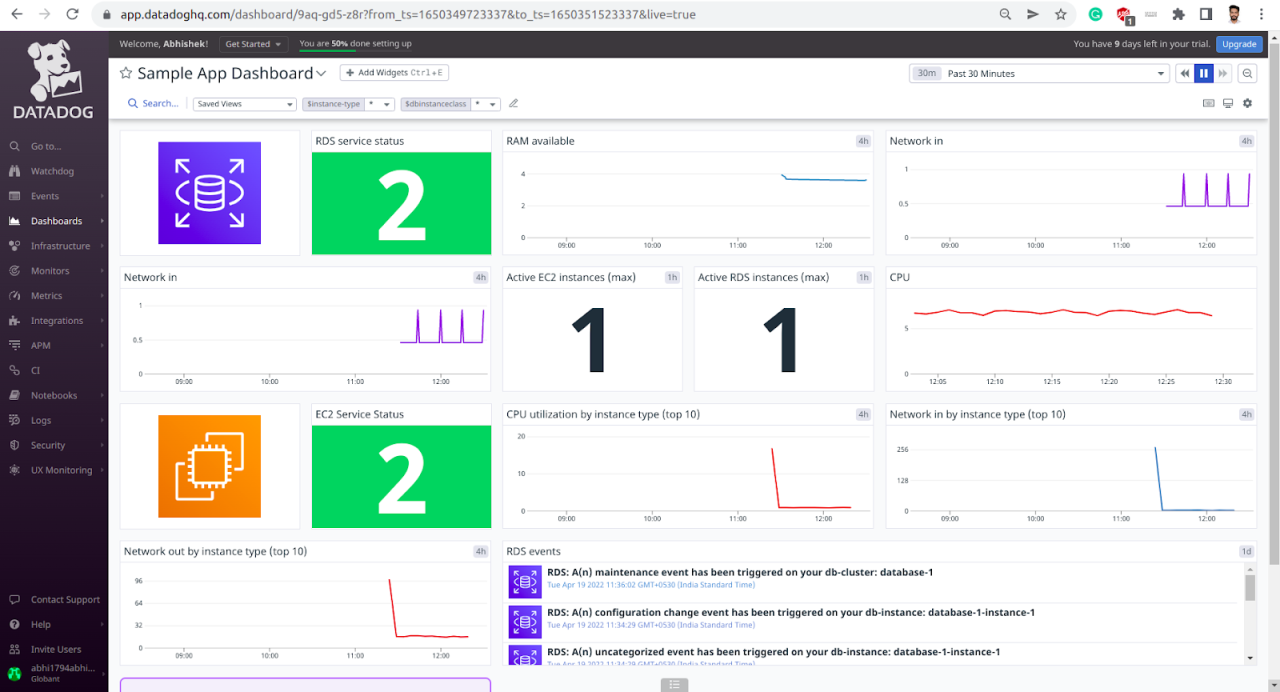This screenshot has width=1280, height=692.
Task: Click the Security shield icon
Action: click(14, 445)
